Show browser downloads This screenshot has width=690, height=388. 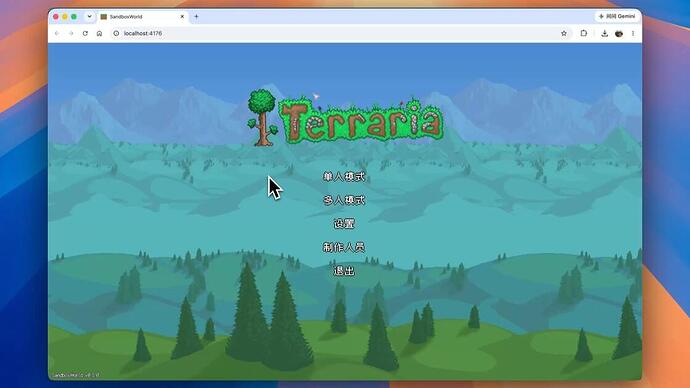coord(605,33)
